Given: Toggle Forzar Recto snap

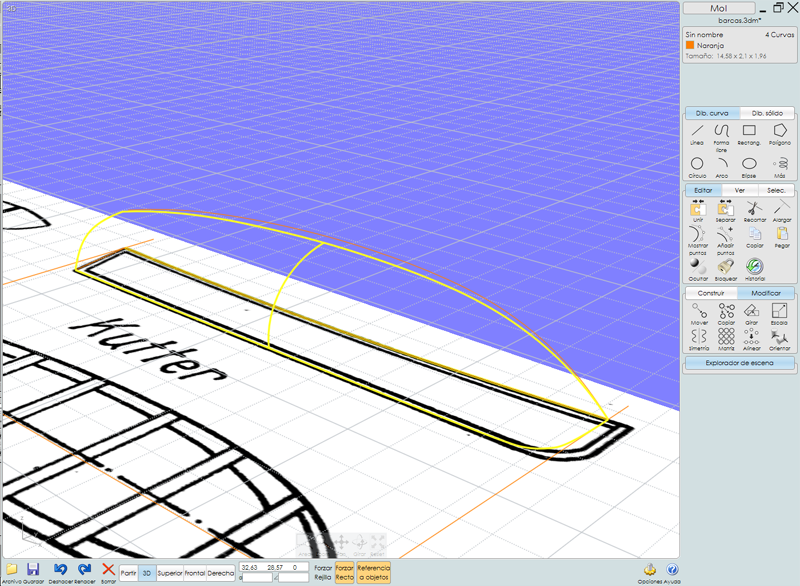Looking at the screenshot, I should 344,573.
